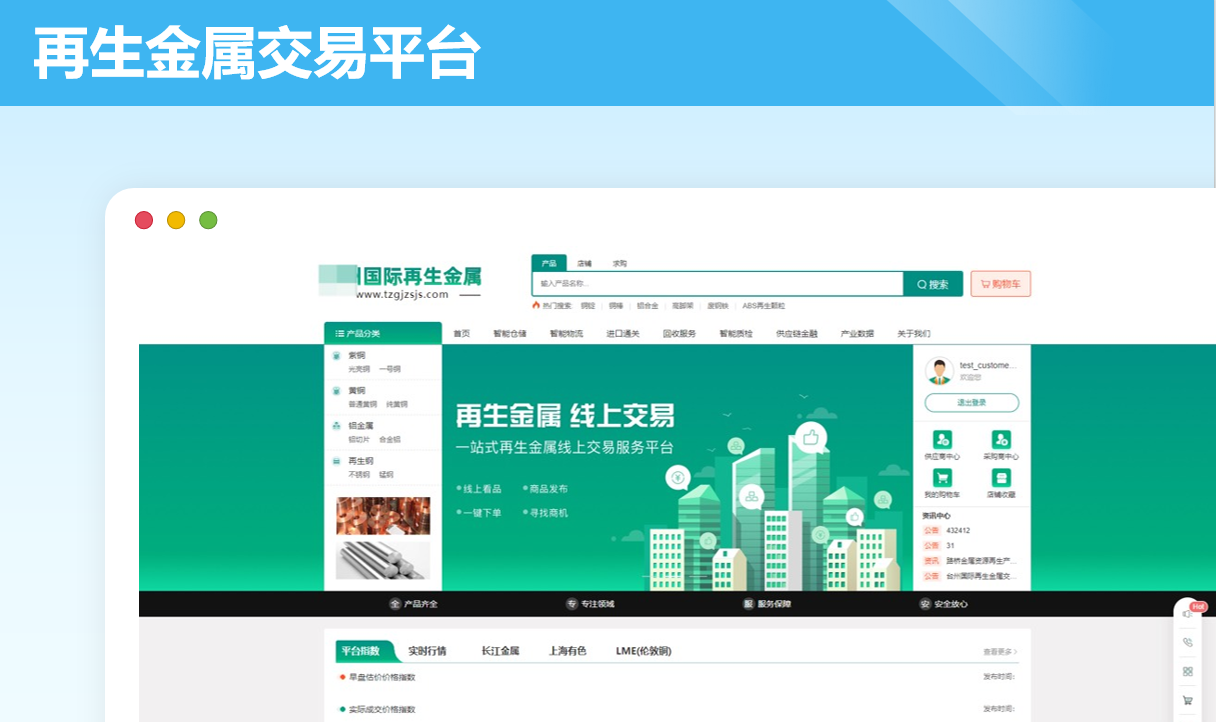
Task: Select the 店铺 search tab
Action: (584, 264)
